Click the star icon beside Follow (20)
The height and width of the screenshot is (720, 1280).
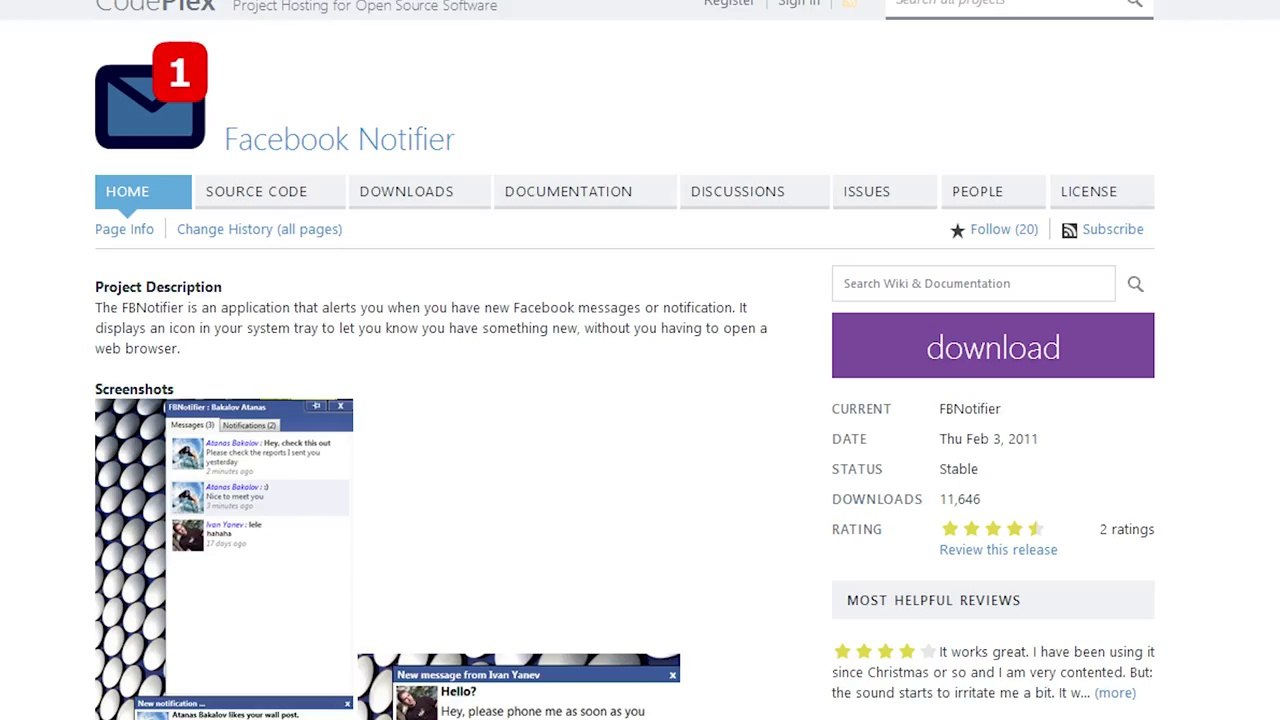[957, 230]
